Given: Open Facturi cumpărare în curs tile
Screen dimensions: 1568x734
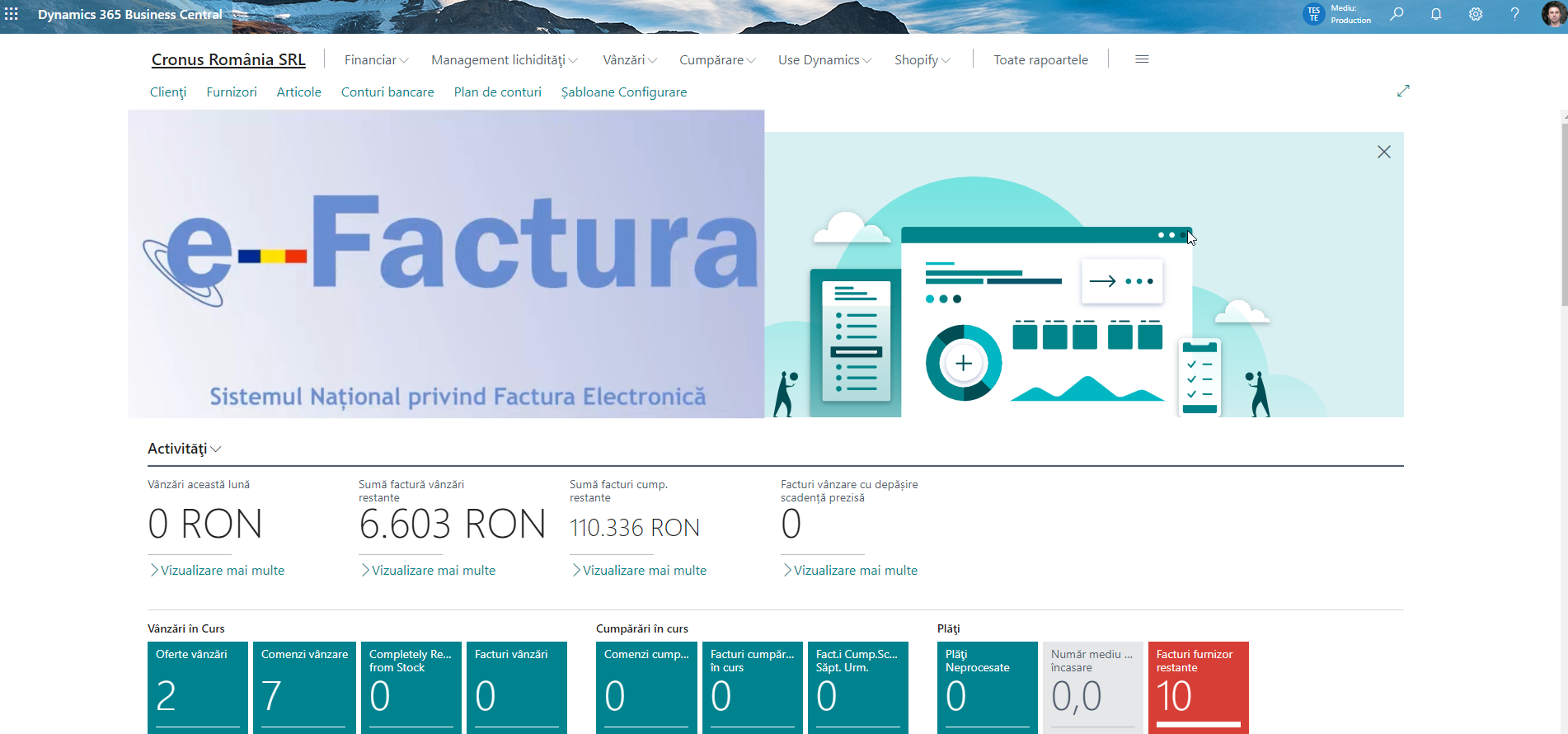Looking at the screenshot, I should pyautogui.click(x=753, y=688).
